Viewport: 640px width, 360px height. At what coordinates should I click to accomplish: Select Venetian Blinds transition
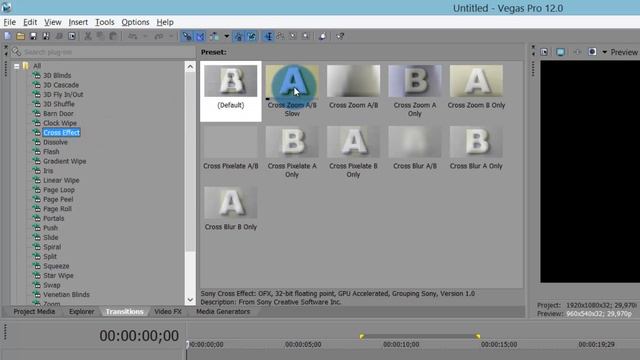pos(66,294)
